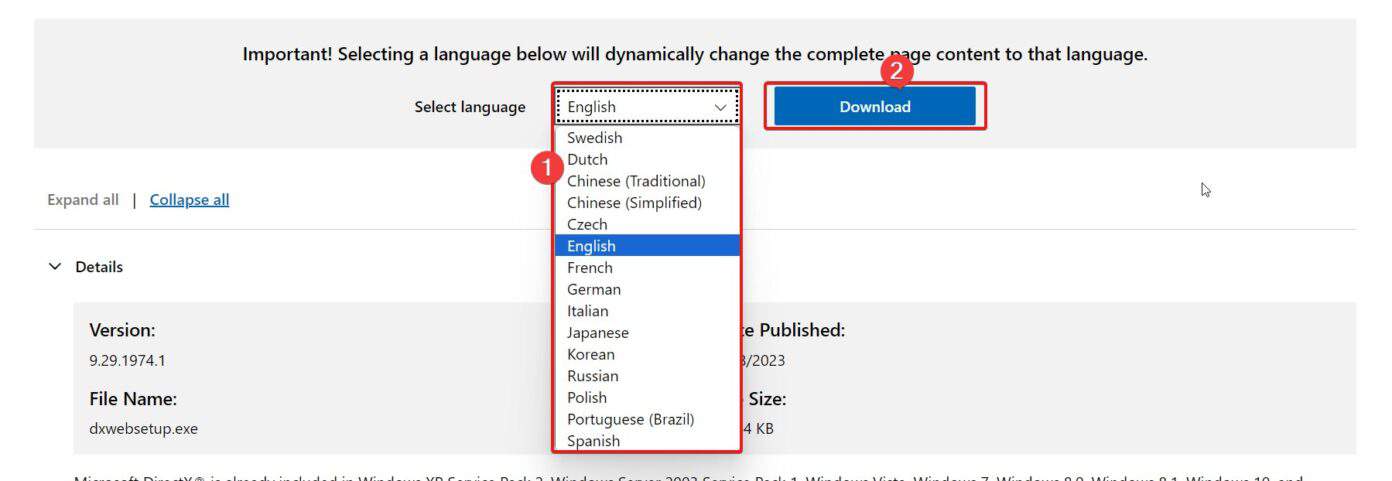Collapse the Details section chevron

(55, 267)
